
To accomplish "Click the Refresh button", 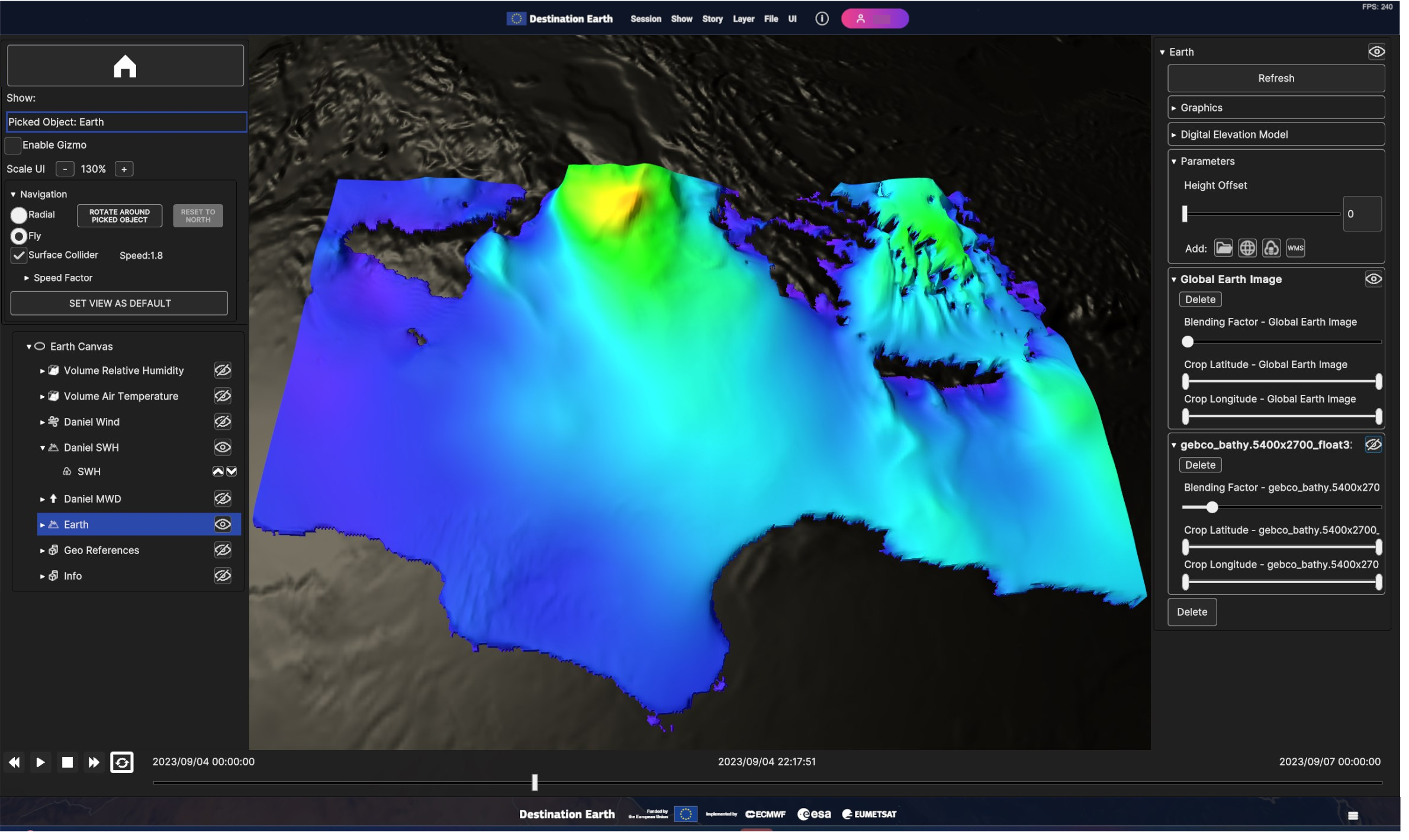I will [x=1276, y=78].
